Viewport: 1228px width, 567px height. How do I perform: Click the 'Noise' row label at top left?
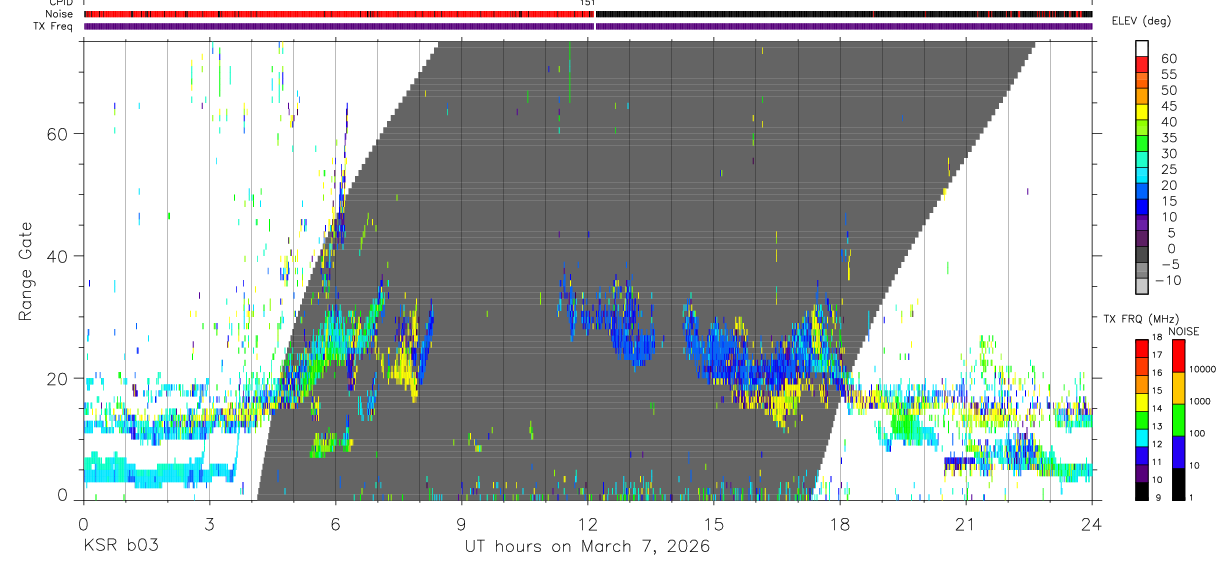(61, 14)
